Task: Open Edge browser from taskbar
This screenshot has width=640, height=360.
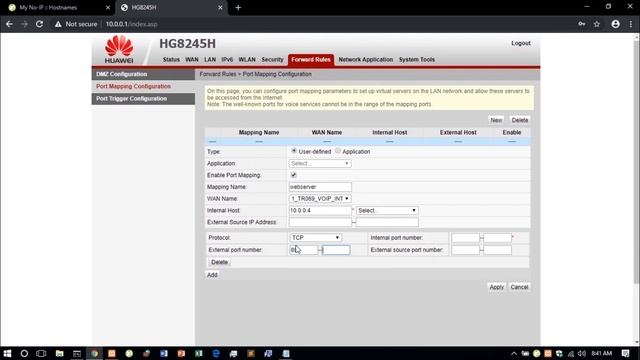Action: [216, 353]
